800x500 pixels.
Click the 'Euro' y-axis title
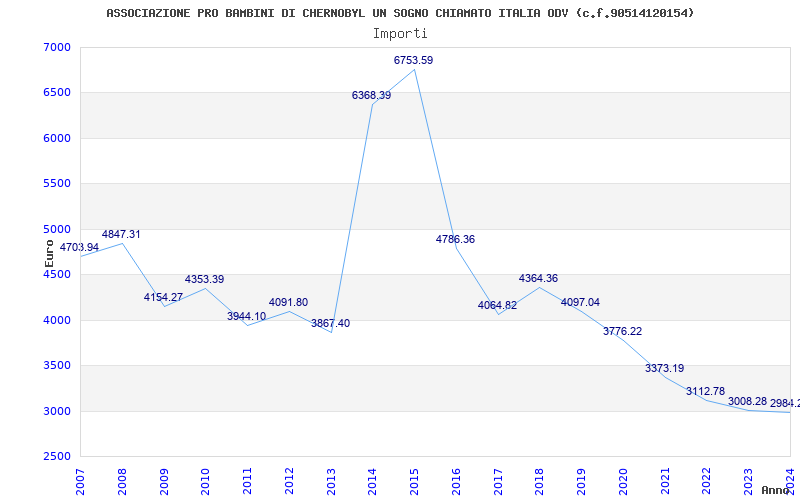pos(49,254)
